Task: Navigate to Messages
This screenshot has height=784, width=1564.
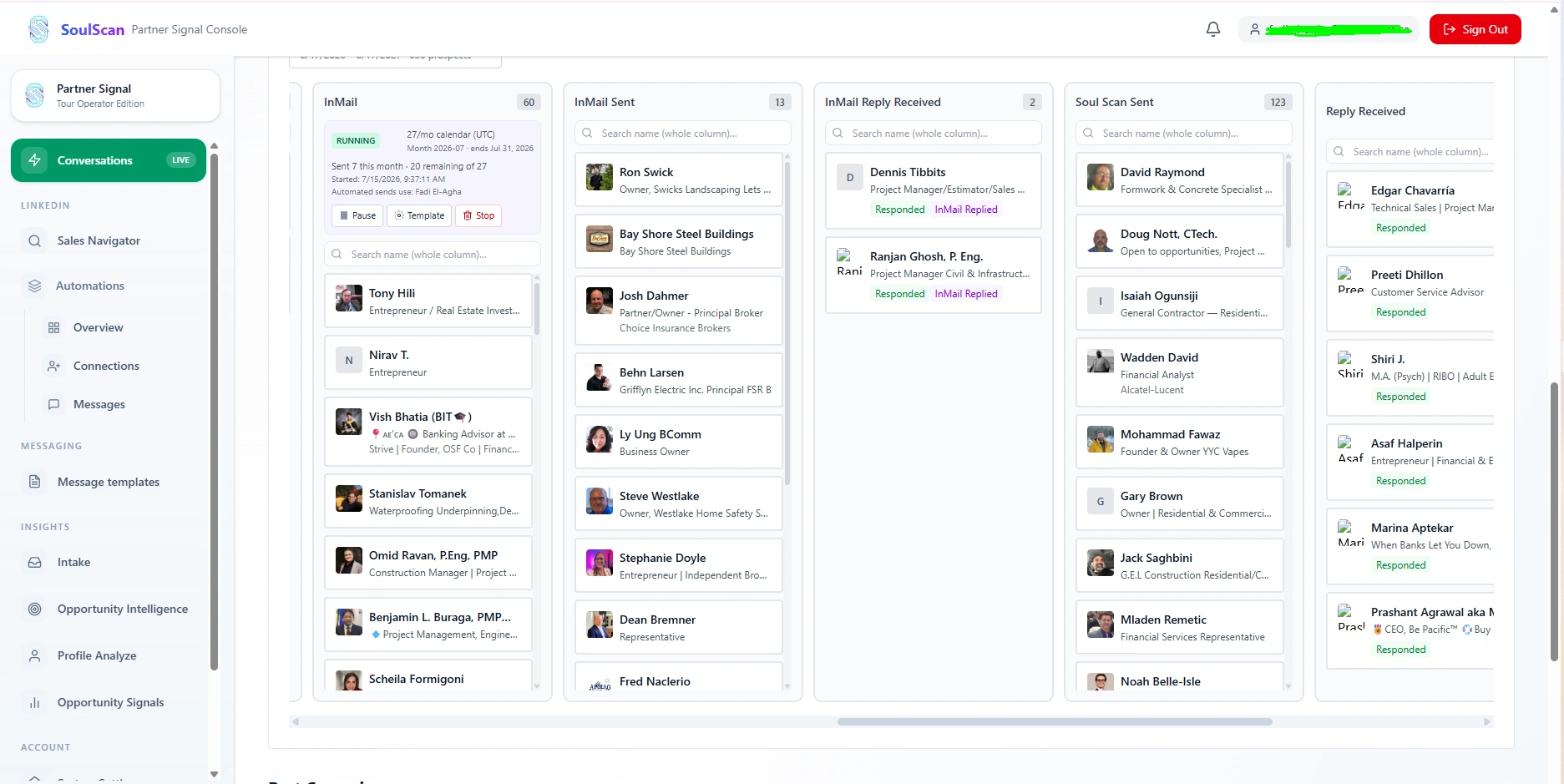Action: click(x=99, y=404)
